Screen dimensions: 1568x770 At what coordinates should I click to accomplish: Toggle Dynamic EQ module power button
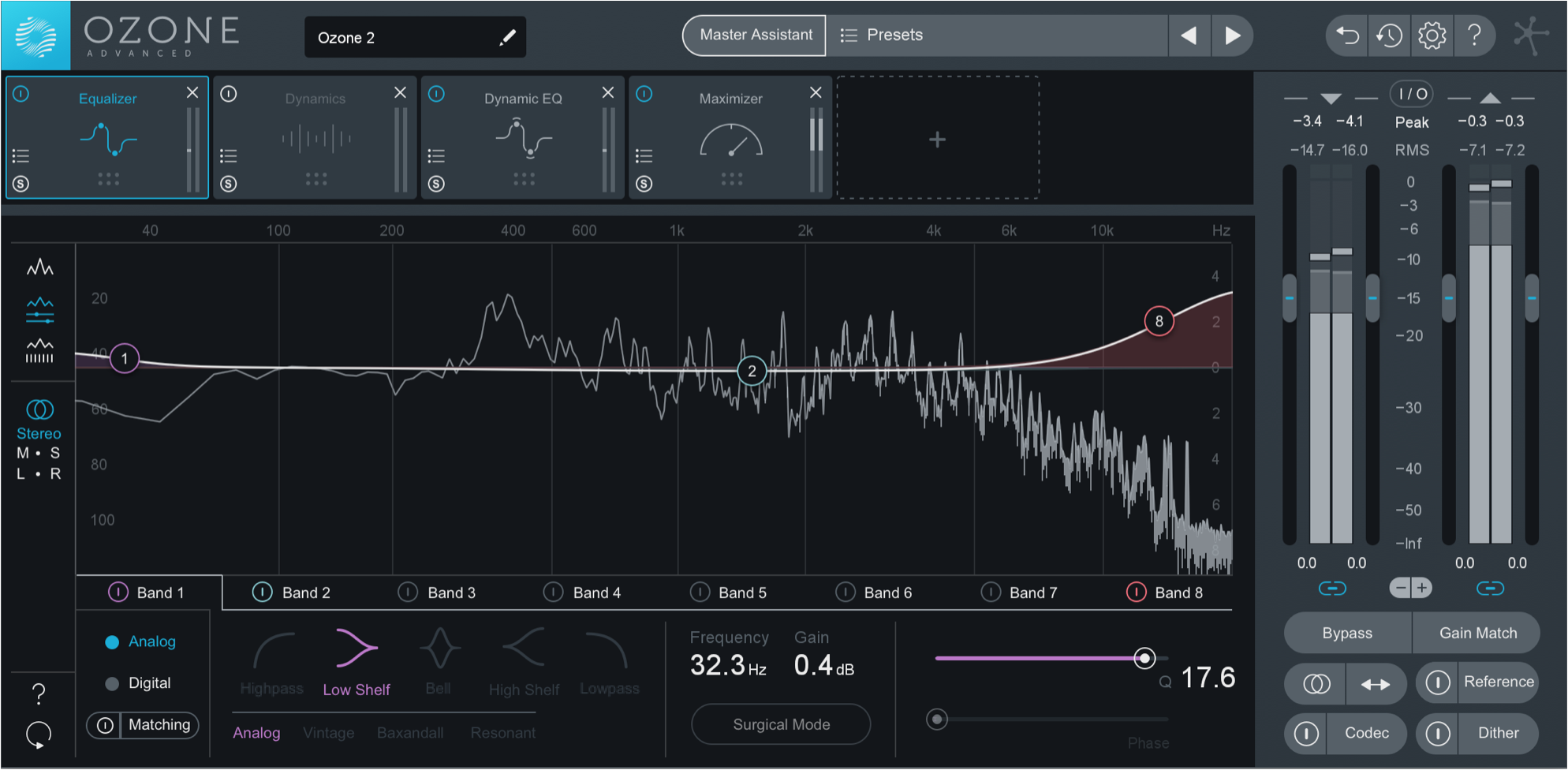click(x=436, y=94)
